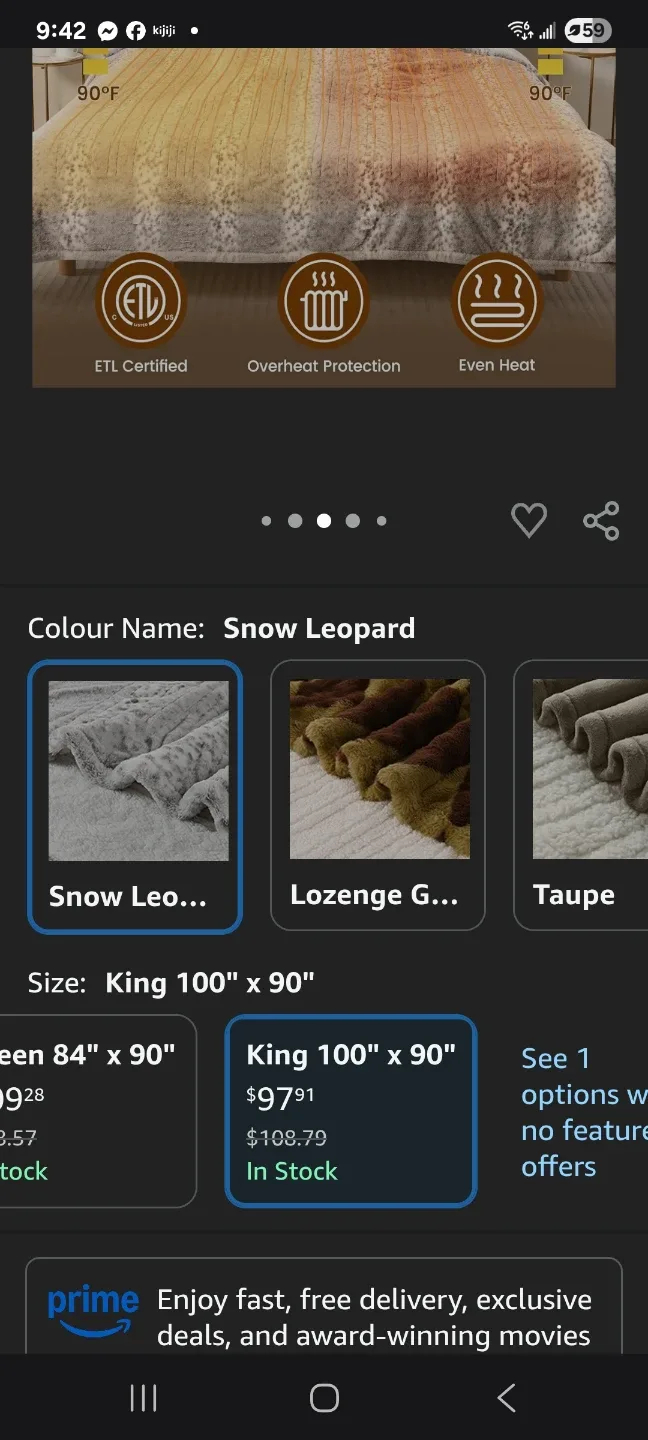Screen dimensions: 648x1440
Task: Open the Facebook notification icon
Action: (x=137, y=30)
